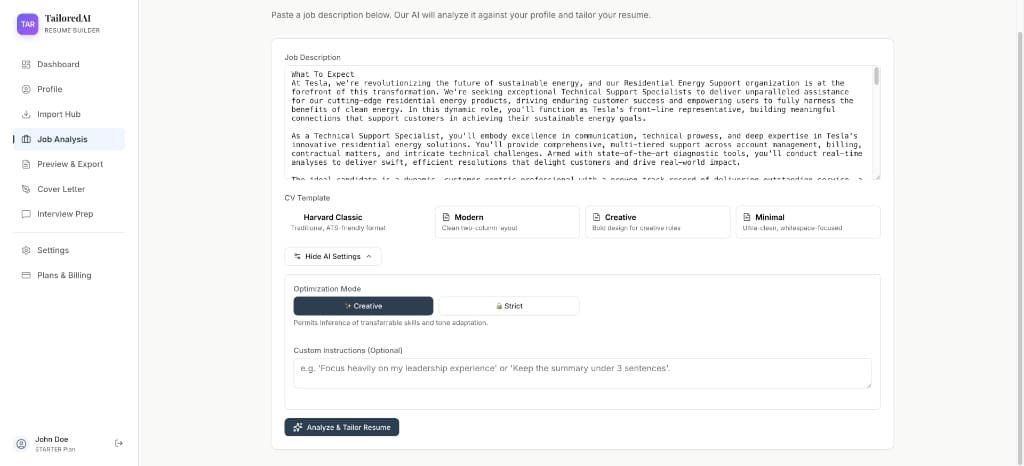
Task: Click the Custom Instructions text field
Action: [x=582, y=373]
